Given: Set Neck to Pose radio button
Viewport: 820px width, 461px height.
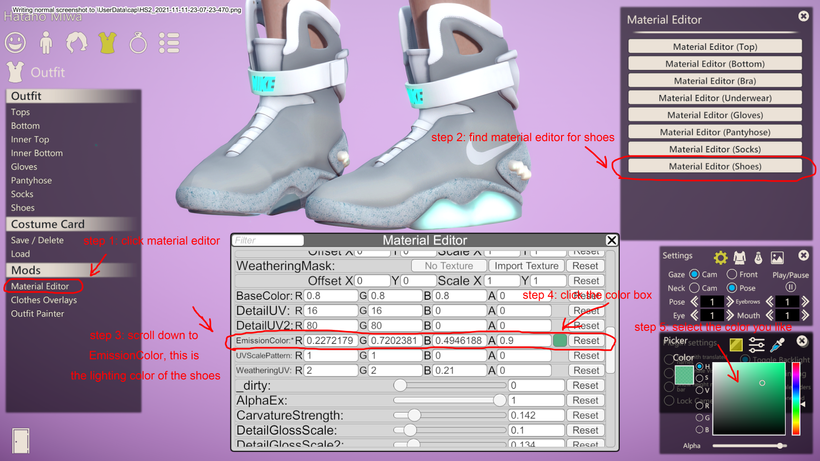Looking at the screenshot, I should (732, 287).
